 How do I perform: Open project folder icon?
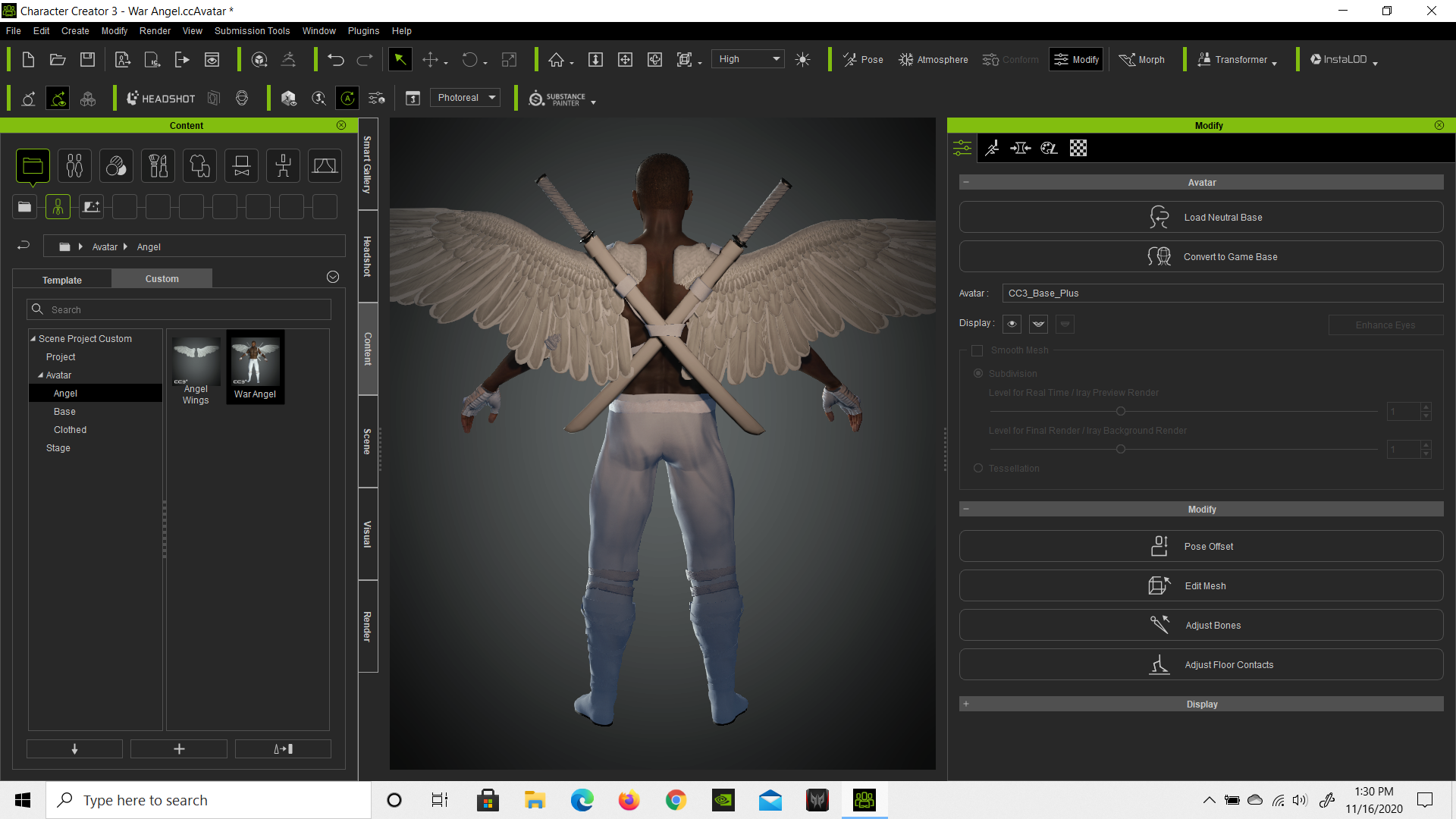(x=58, y=60)
